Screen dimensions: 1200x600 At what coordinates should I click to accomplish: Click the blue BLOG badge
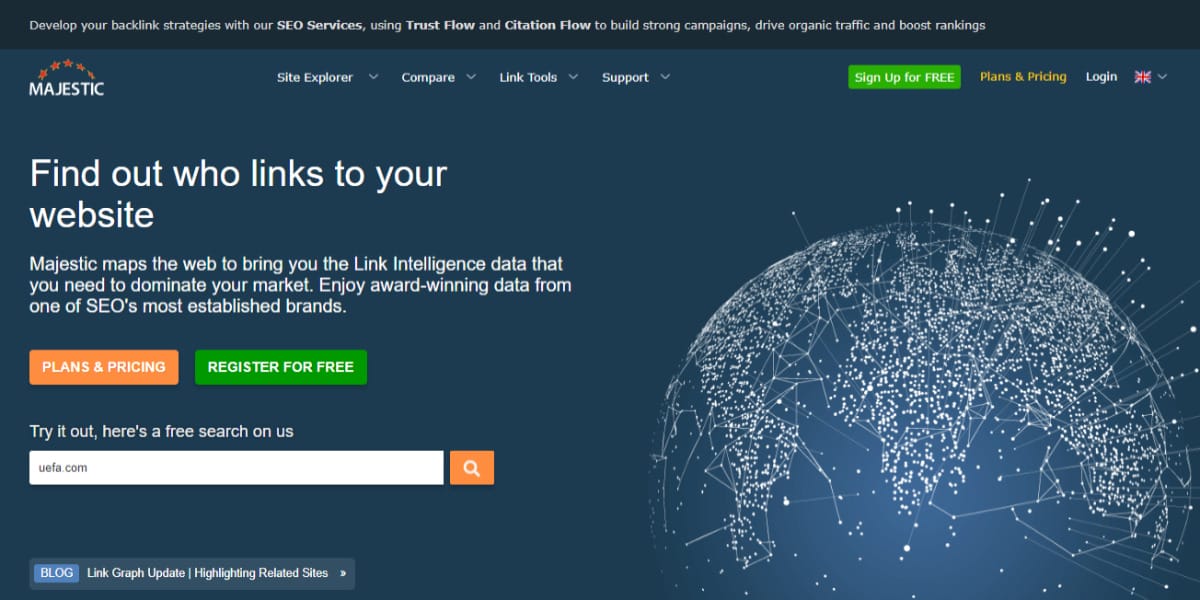56,573
